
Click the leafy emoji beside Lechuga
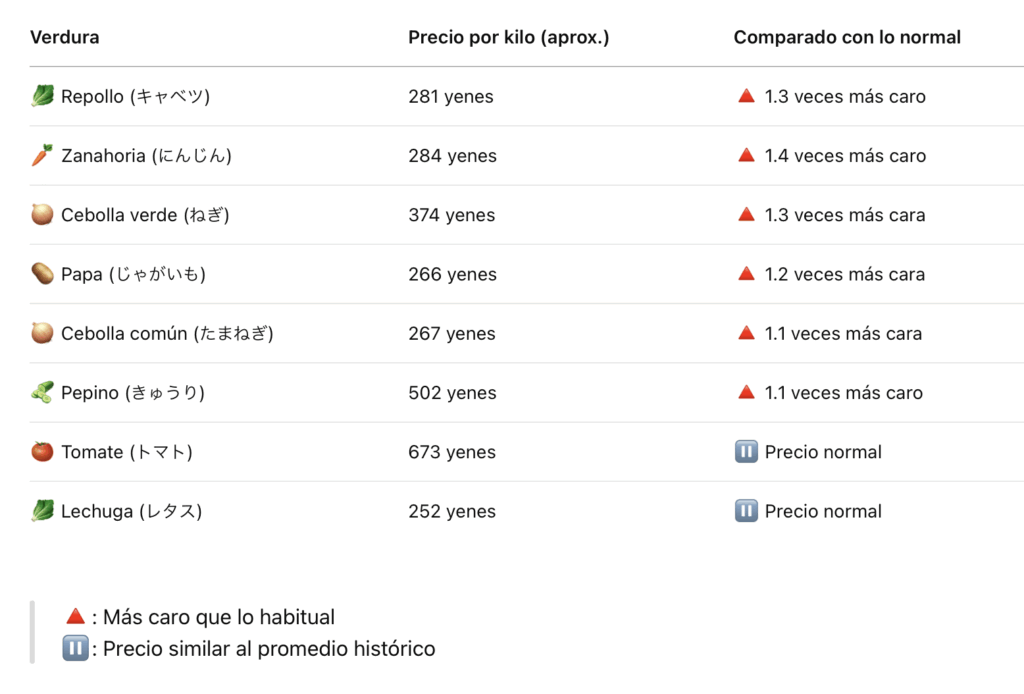point(42,510)
